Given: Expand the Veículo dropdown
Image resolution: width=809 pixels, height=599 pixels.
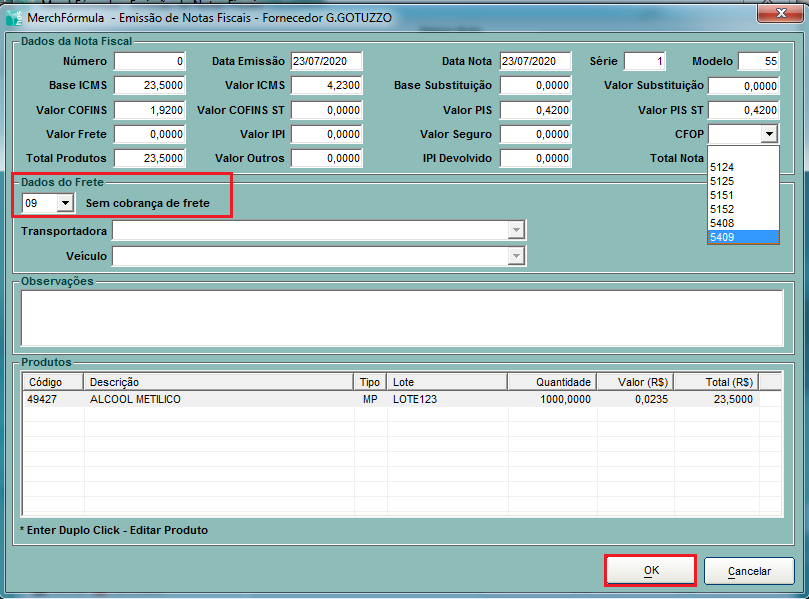Looking at the screenshot, I should coord(516,257).
